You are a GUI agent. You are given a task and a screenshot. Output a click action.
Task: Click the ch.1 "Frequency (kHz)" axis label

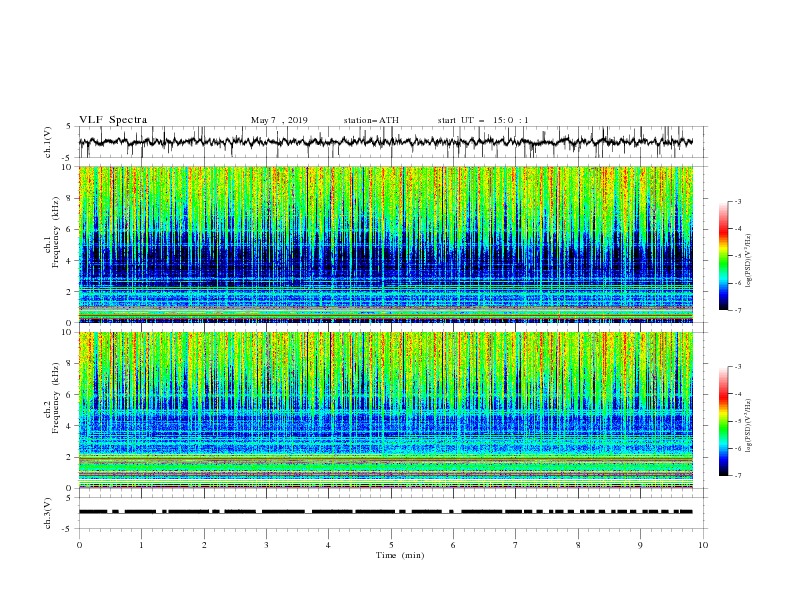coord(56,233)
